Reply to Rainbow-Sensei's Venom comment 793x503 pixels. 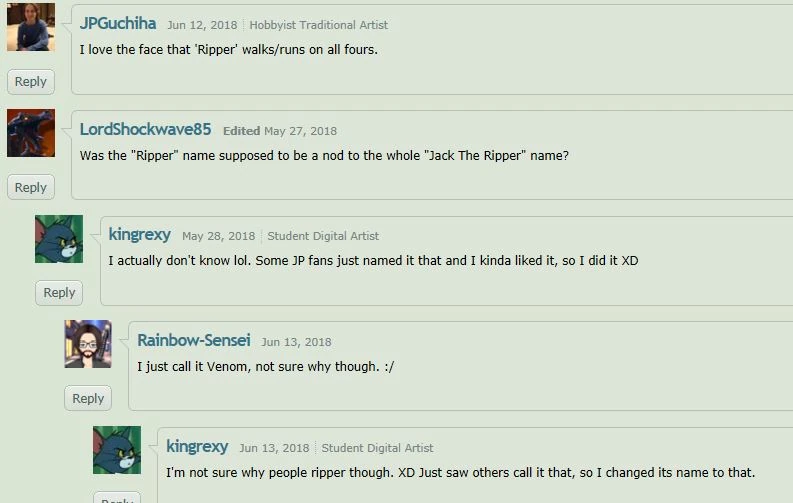click(88, 398)
